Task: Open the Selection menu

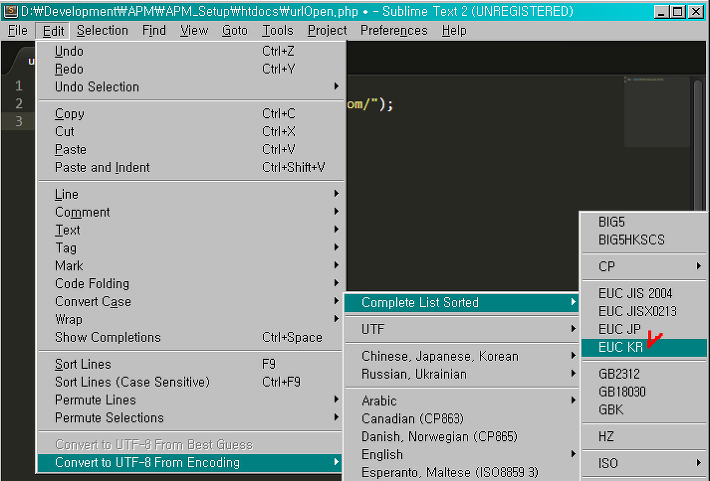Action: 102,30
